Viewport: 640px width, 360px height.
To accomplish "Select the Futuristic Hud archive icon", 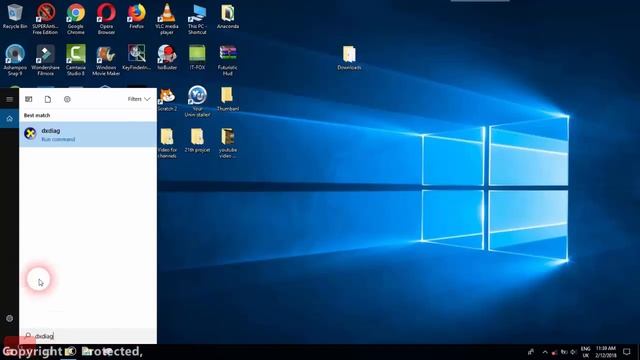I will (228, 60).
